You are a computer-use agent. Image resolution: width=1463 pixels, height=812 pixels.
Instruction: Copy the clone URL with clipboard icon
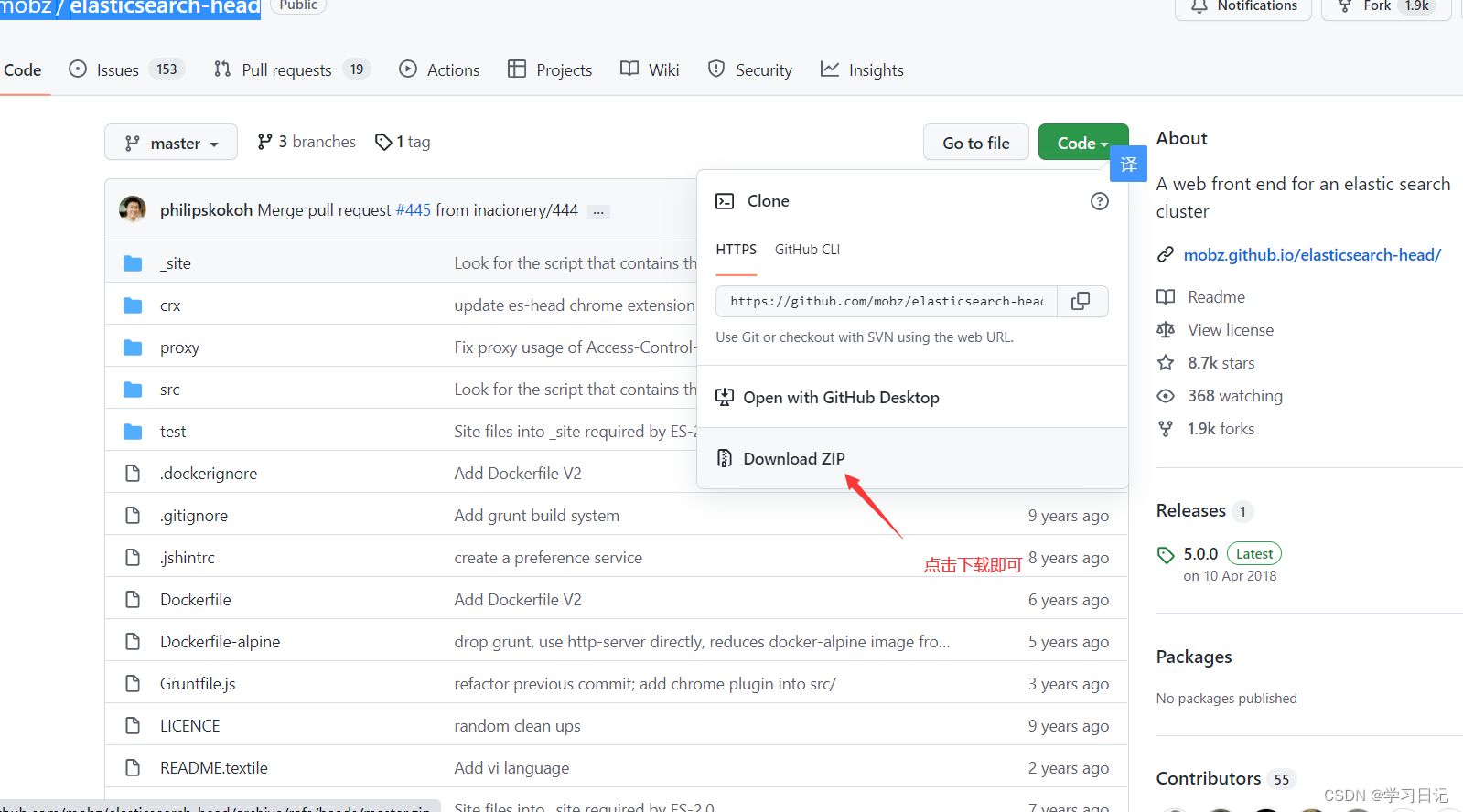(x=1081, y=301)
